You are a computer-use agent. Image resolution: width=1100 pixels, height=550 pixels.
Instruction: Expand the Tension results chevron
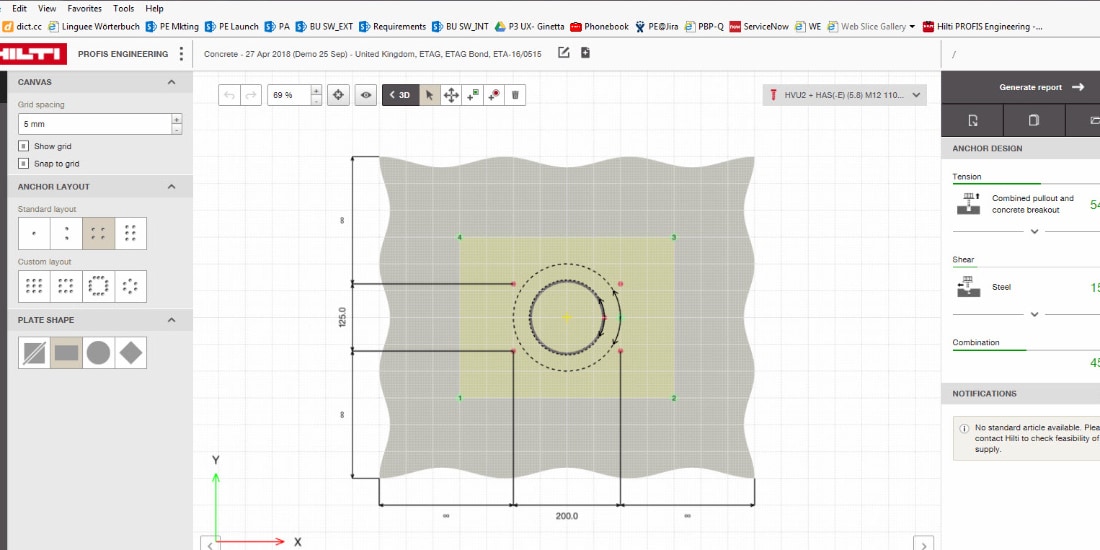coord(1034,231)
